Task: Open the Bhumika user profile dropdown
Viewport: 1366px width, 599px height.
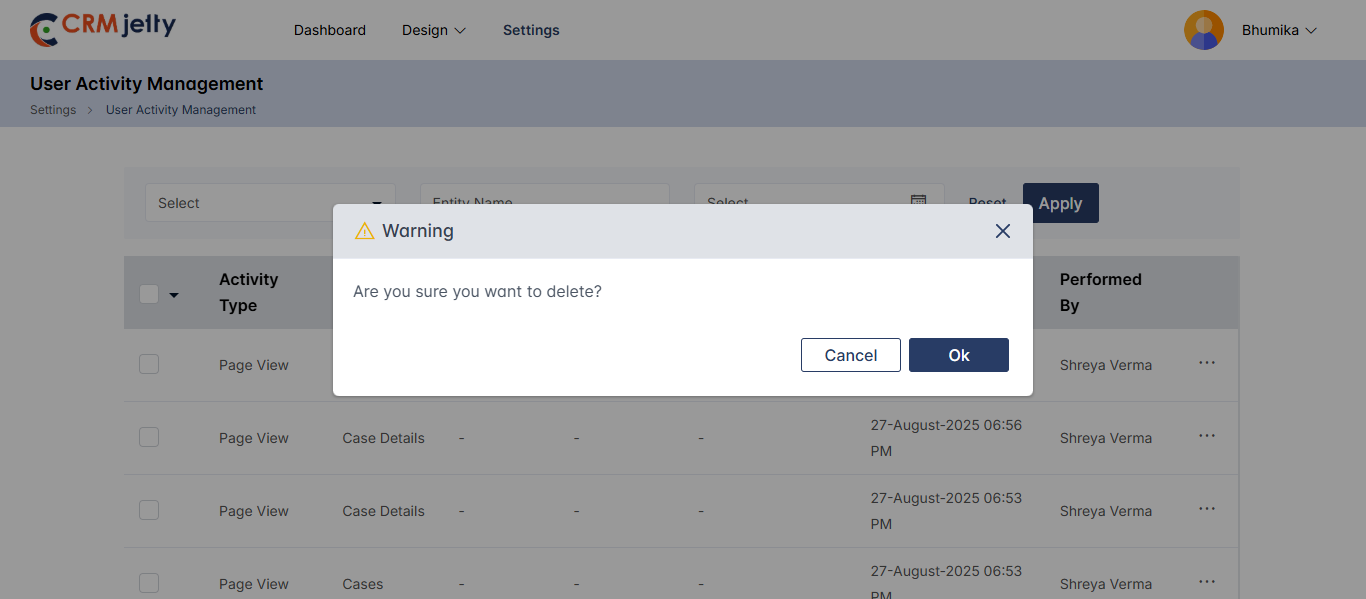Action: click(1279, 30)
